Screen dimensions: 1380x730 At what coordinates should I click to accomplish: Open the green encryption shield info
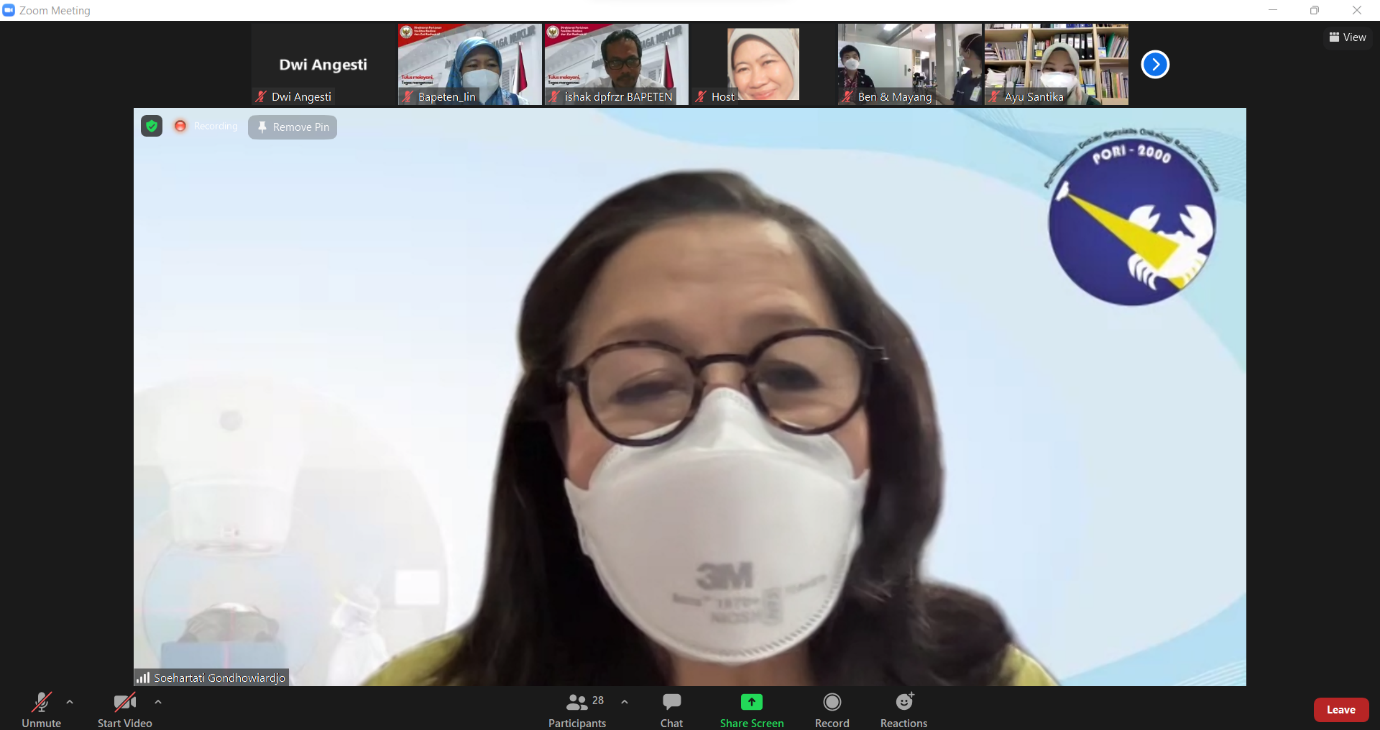coord(152,126)
